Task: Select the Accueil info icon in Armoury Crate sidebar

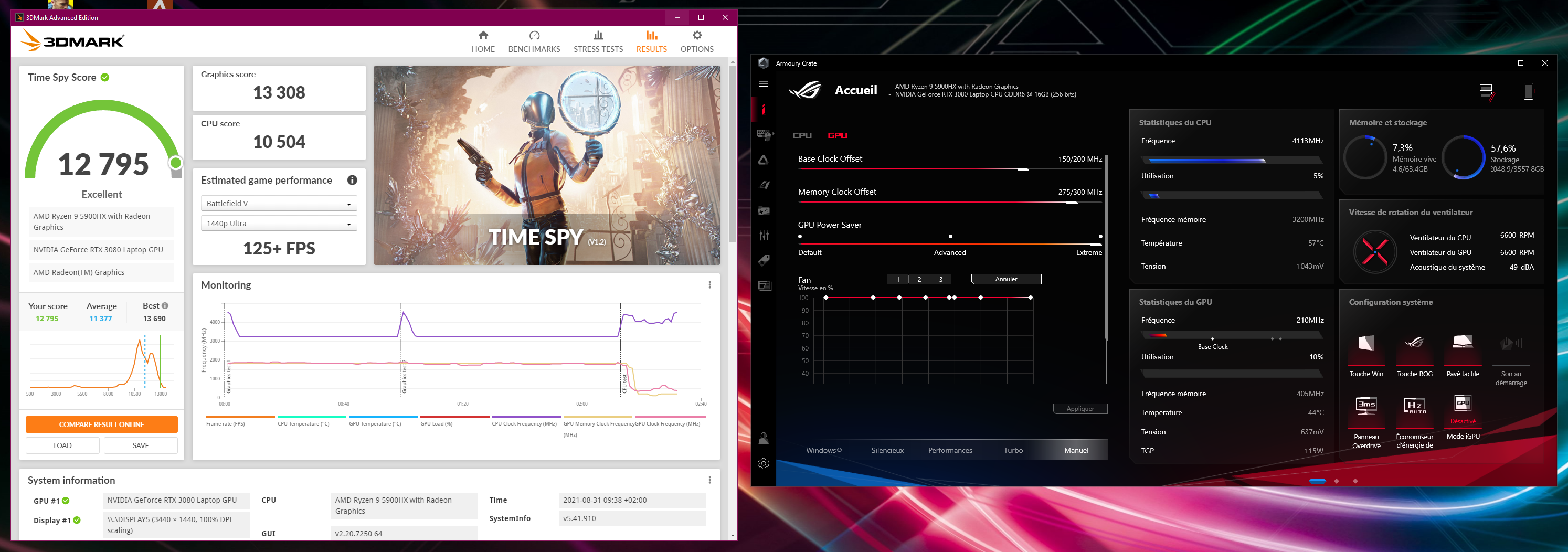Action: pos(764,110)
